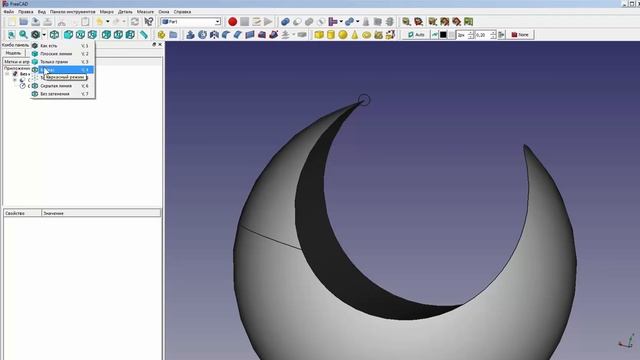This screenshot has width=640, height=360.
Task: Choose 'Скрытая линия' draw style entry
Action: pyautogui.click(x=63, y=86)
